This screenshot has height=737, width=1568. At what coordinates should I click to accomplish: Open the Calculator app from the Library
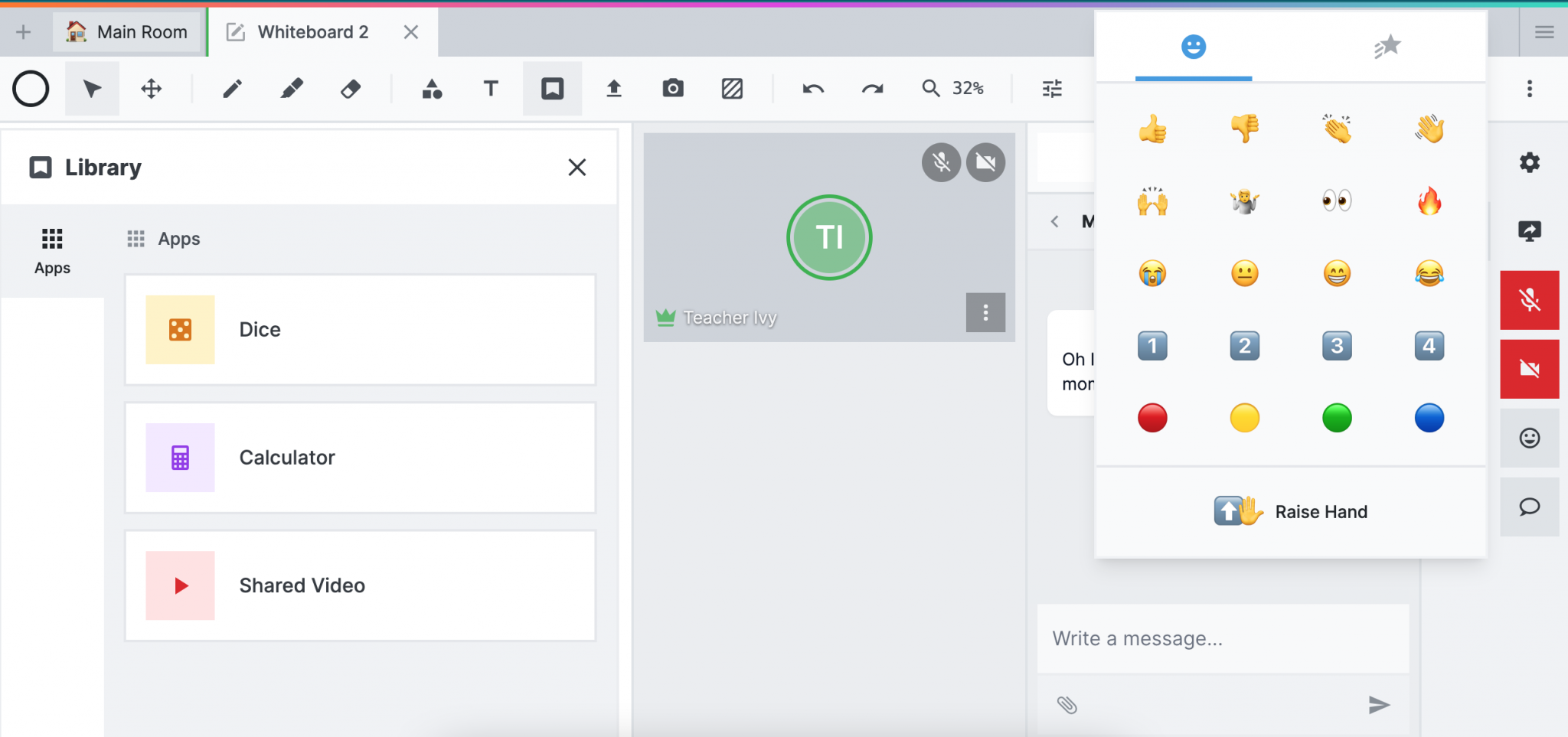[x=359, y=457]
